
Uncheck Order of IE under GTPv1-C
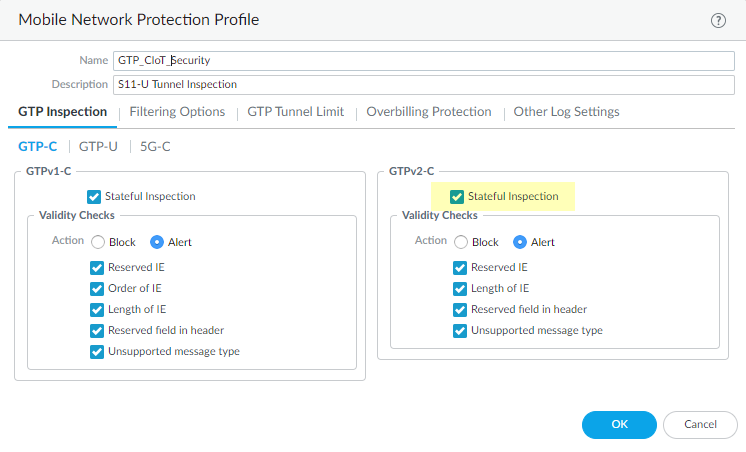click(x=97, y=288)
